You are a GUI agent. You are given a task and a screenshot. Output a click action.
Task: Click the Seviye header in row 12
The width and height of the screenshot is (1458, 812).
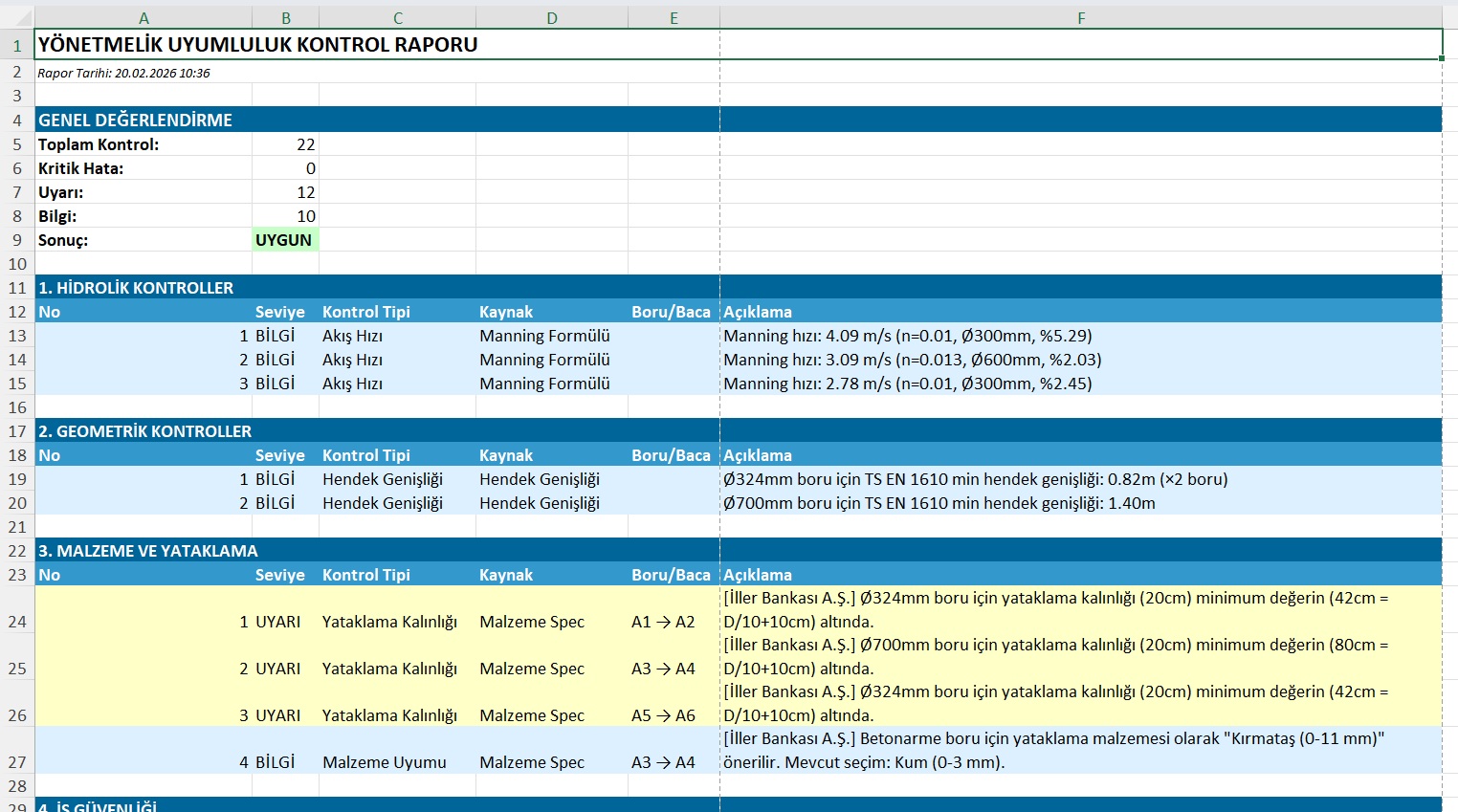(x=286, y=312)
